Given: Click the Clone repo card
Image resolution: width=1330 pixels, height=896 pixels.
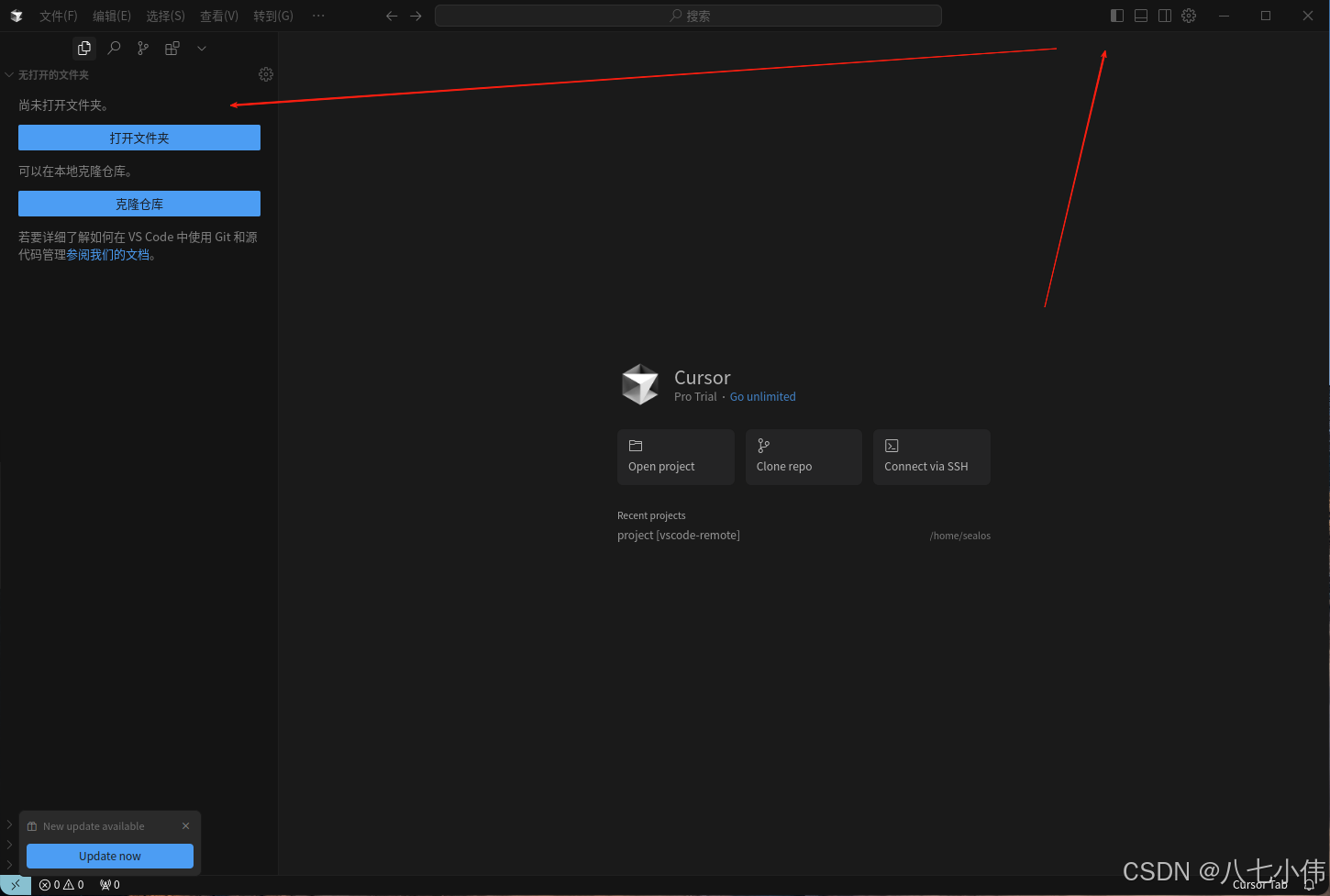Looking at the screenshot, I should tap(804, 457).
